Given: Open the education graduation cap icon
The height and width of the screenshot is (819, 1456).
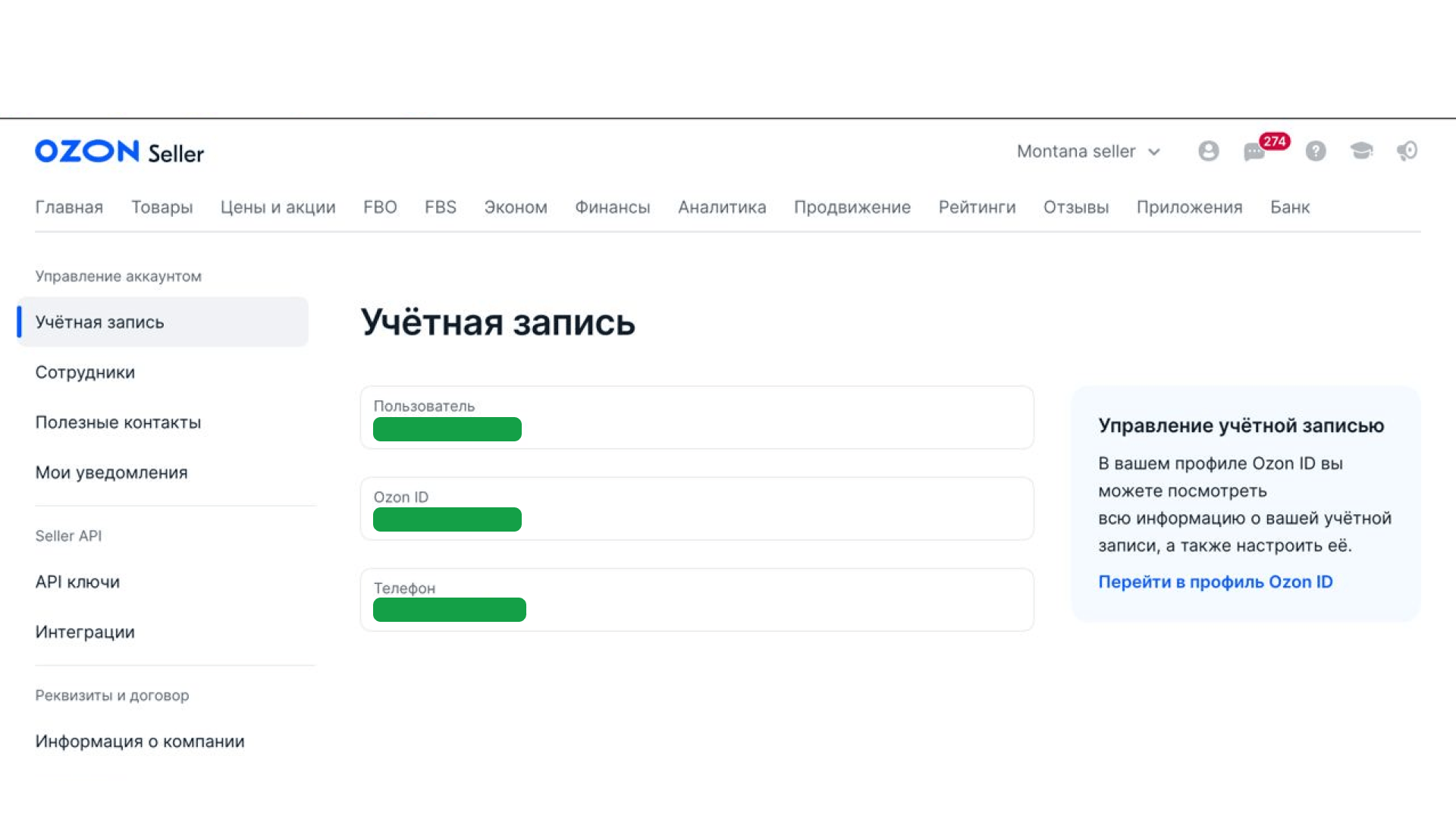Looking at the screenshot, I should (x=1361, y=151).
